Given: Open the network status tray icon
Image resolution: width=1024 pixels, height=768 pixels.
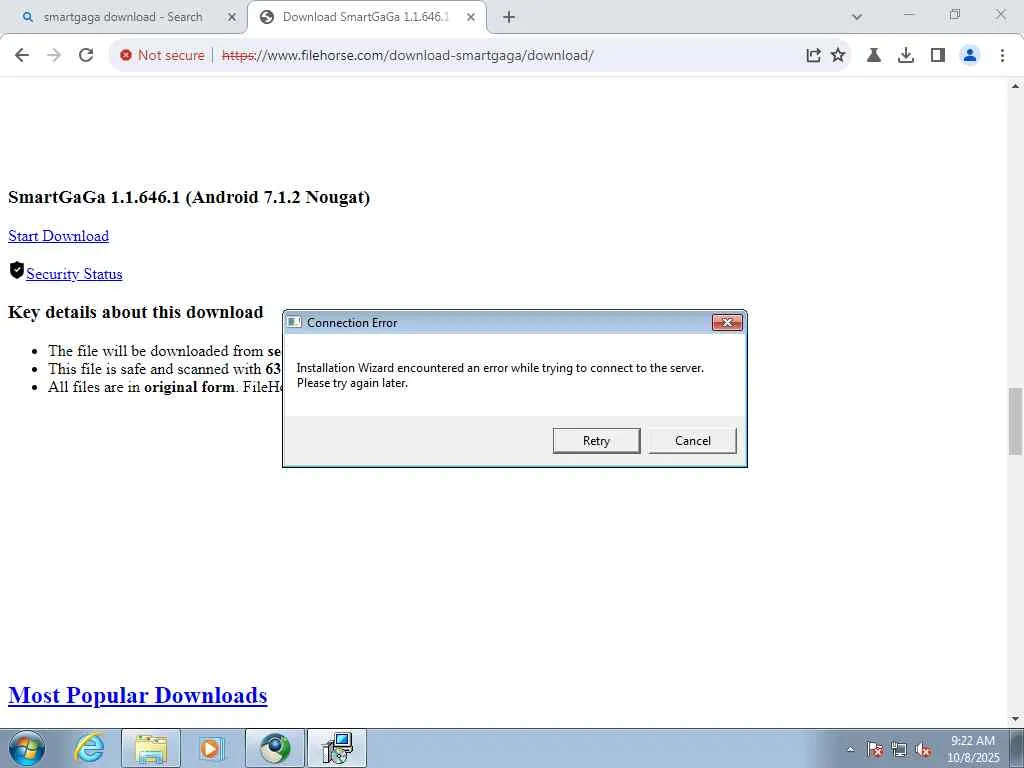Looking at the screenshot, I should (899, 750).
